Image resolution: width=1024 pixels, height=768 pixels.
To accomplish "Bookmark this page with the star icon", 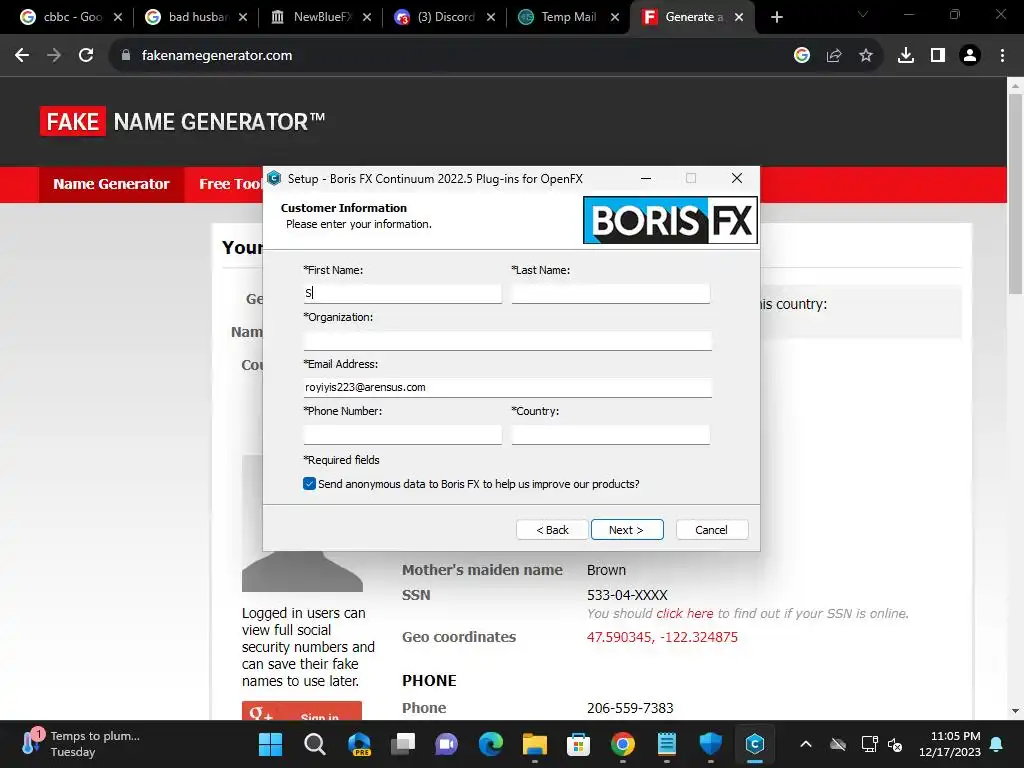I will click(866, 56).
